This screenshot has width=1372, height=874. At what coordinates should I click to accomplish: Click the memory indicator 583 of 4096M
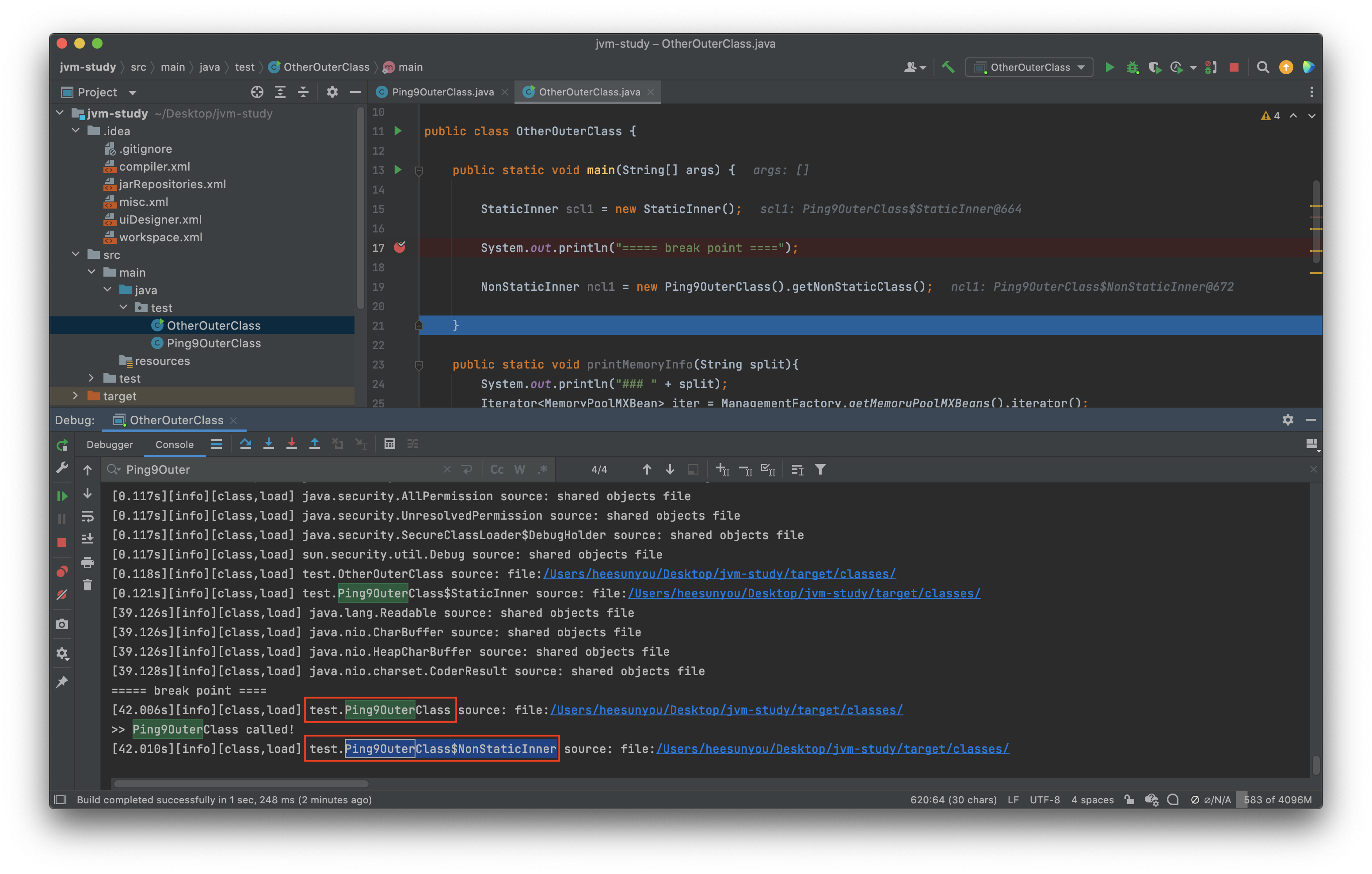(1277, 799)
